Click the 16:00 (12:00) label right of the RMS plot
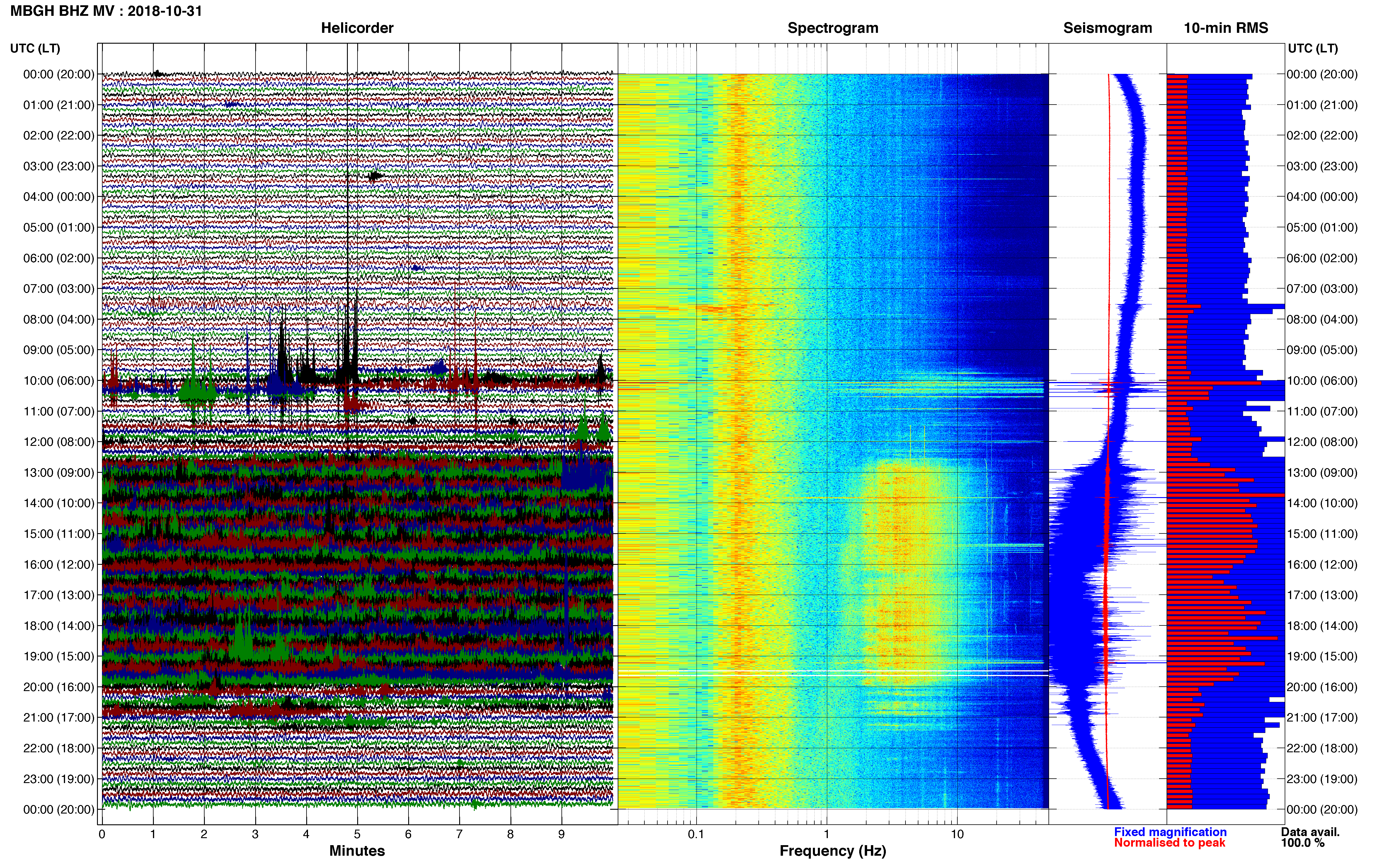This screenshot has width=1389, height=868. pos(1322,564)
